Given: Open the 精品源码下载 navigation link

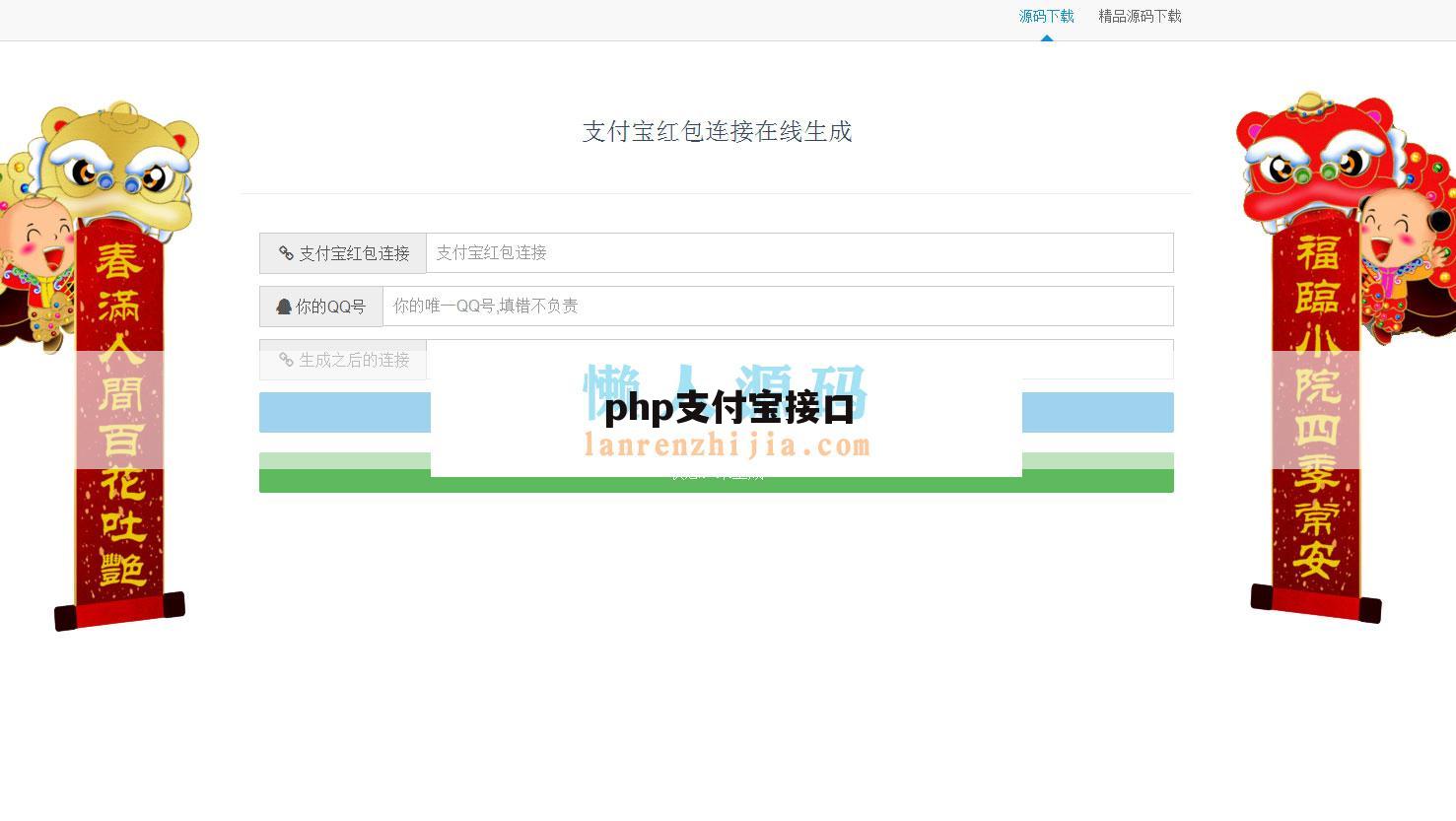Looking at the screenshot, I should point(1140,17).
